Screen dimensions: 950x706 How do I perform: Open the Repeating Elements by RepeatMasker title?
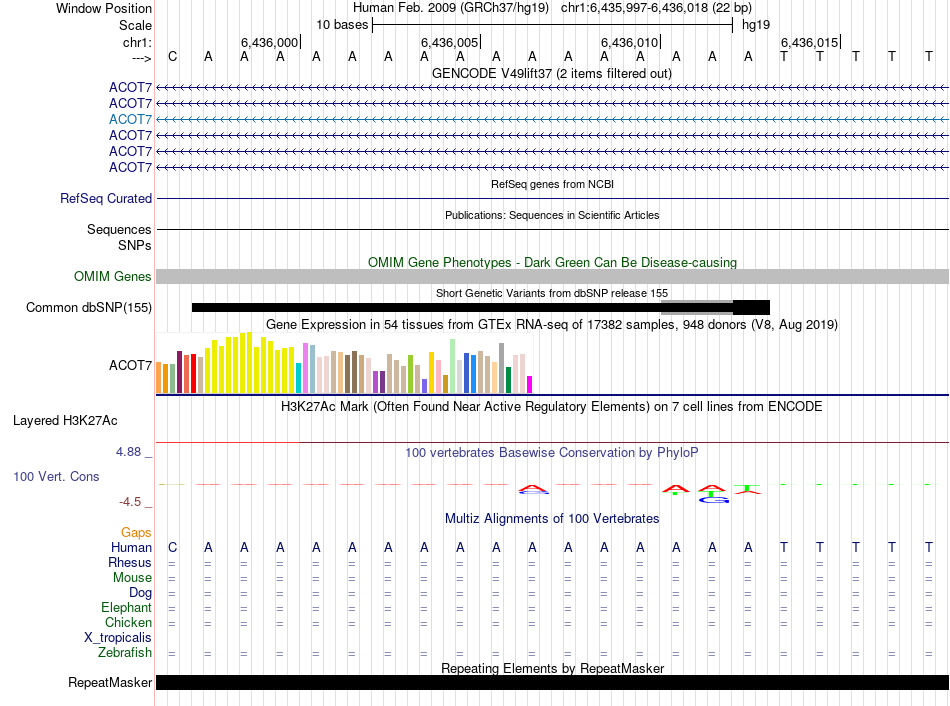coord(552,668)
